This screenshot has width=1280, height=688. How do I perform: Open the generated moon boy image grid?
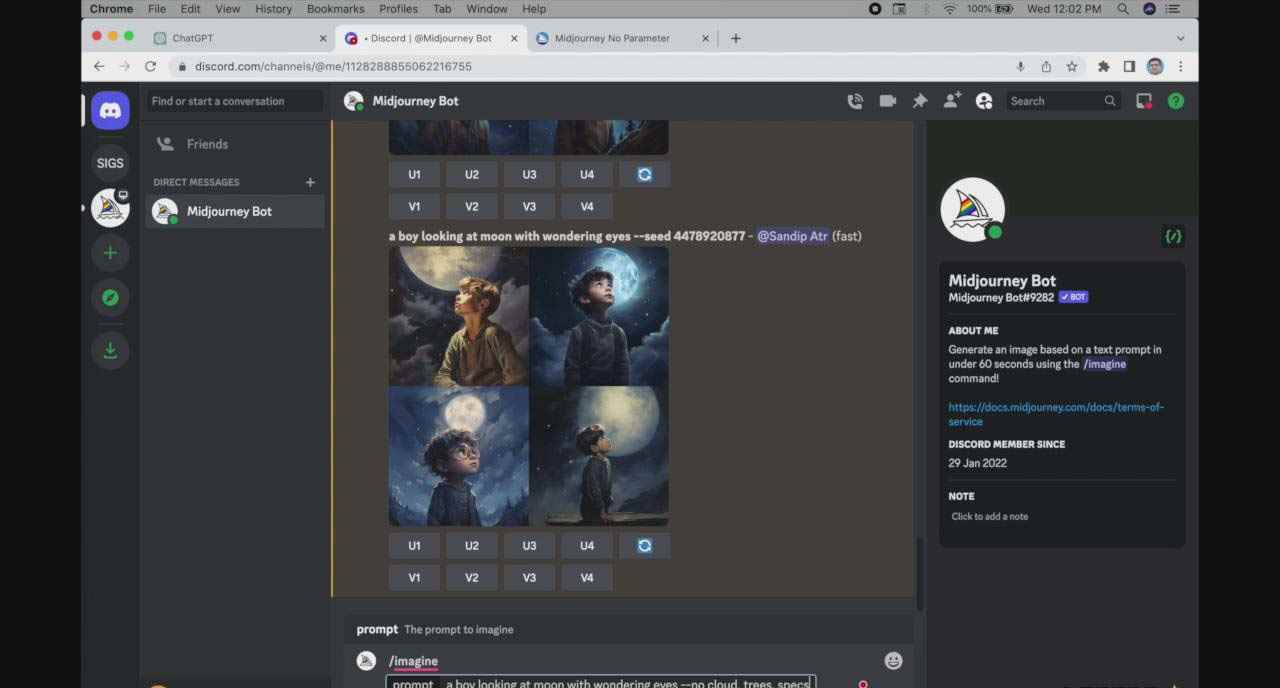[529, 386]
